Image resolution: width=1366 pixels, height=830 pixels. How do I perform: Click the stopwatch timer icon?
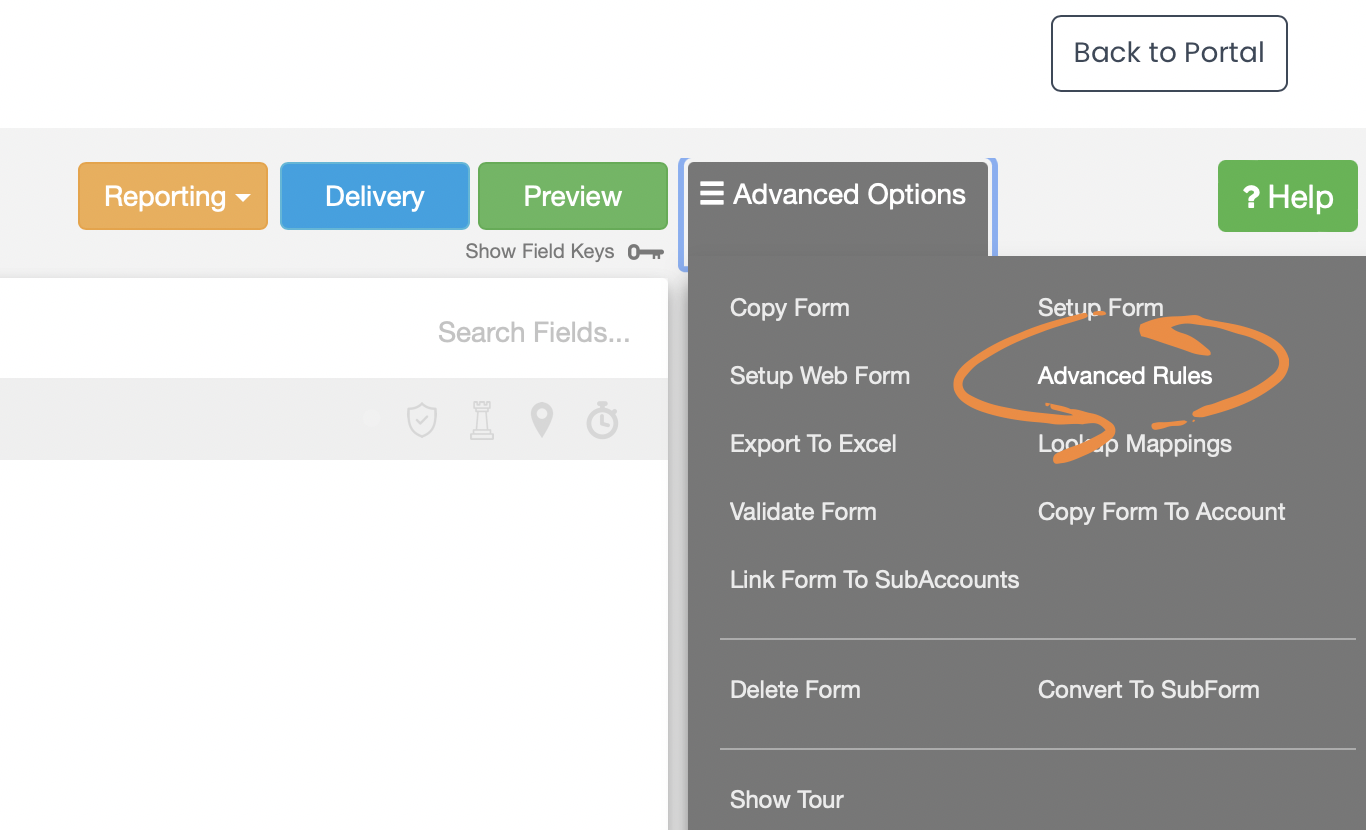pos(601,419)
